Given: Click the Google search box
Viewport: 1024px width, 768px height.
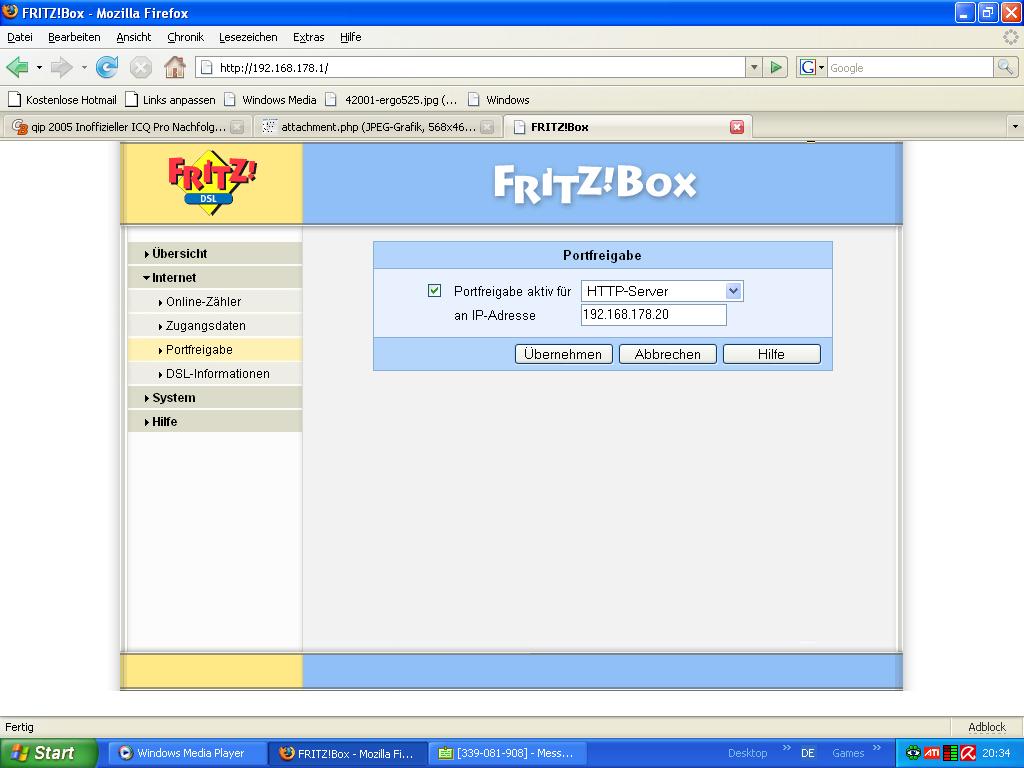Looking at the screenshot, I should [910, 67].
